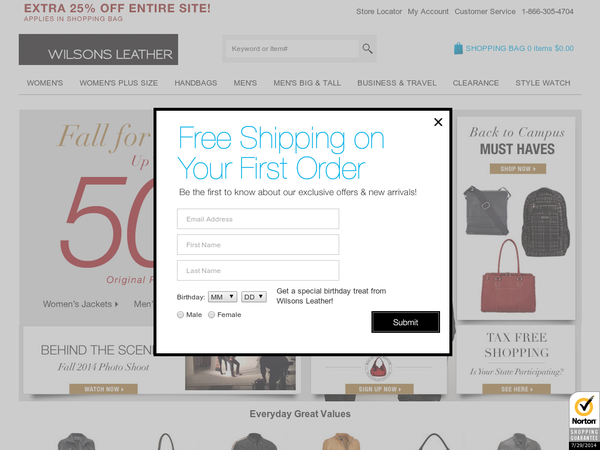Click the Submit button

(x=405, y=322)
